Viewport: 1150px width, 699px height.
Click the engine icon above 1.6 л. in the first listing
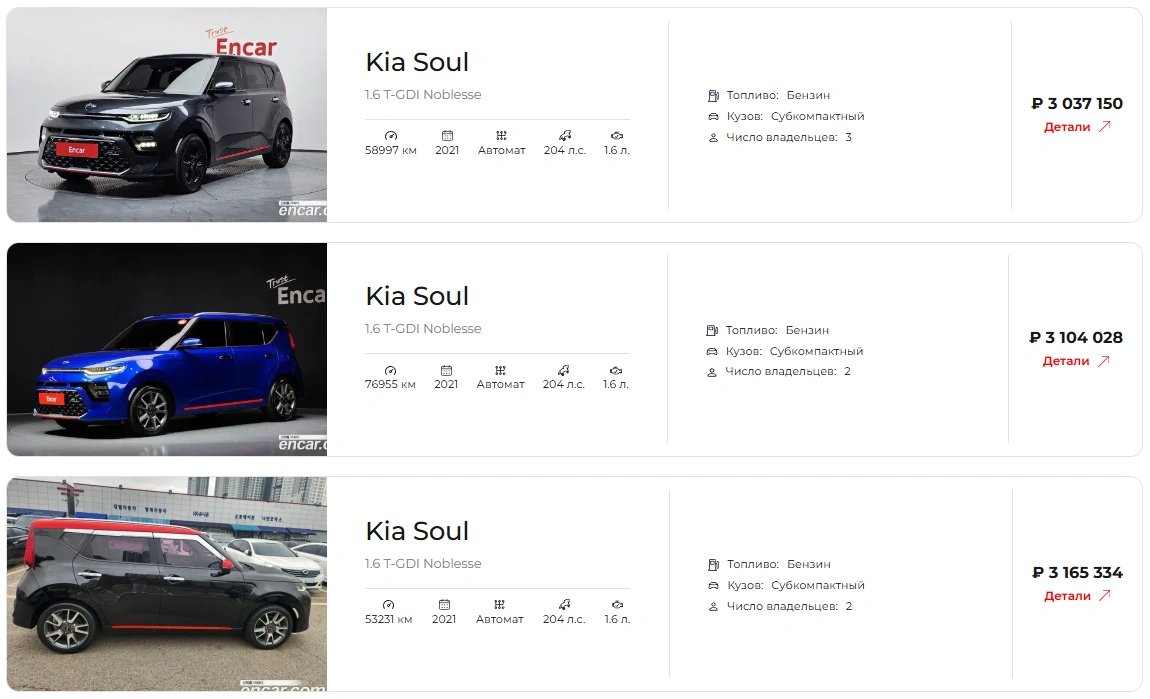coord(617,135)
